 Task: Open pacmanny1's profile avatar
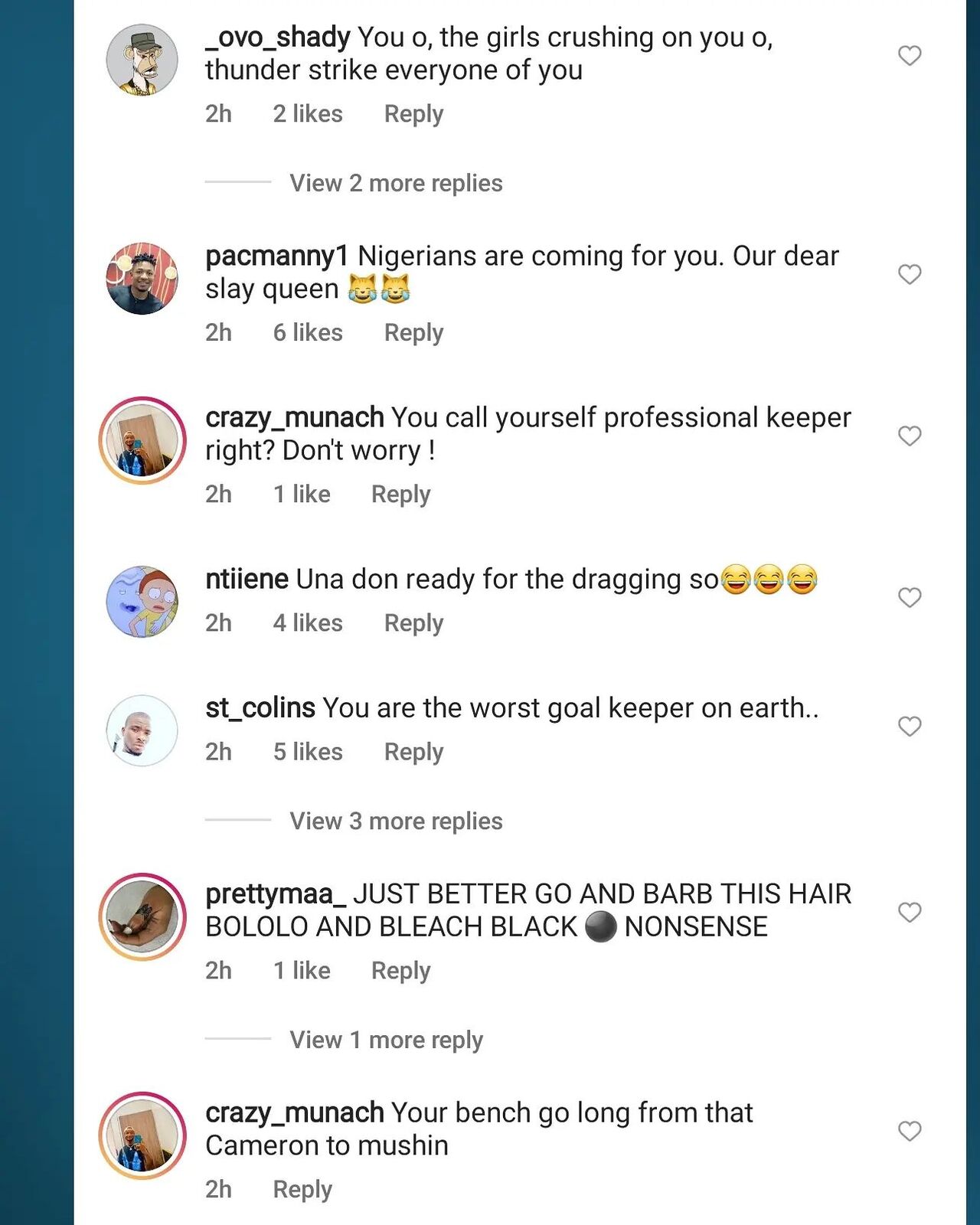[x=142, y=279]
